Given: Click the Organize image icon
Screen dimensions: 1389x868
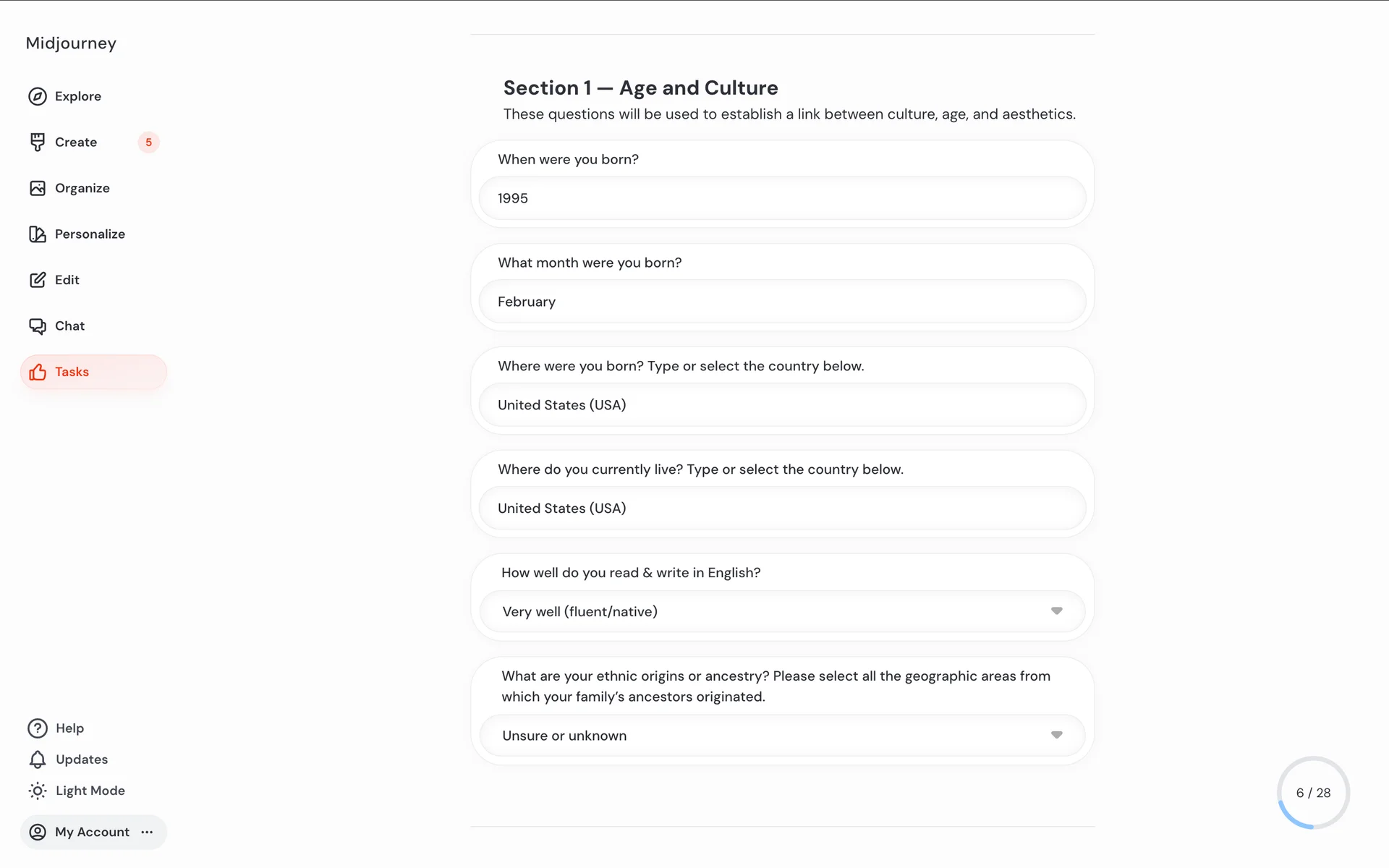Looking at the screenshot, I should [x=38, y=188].
